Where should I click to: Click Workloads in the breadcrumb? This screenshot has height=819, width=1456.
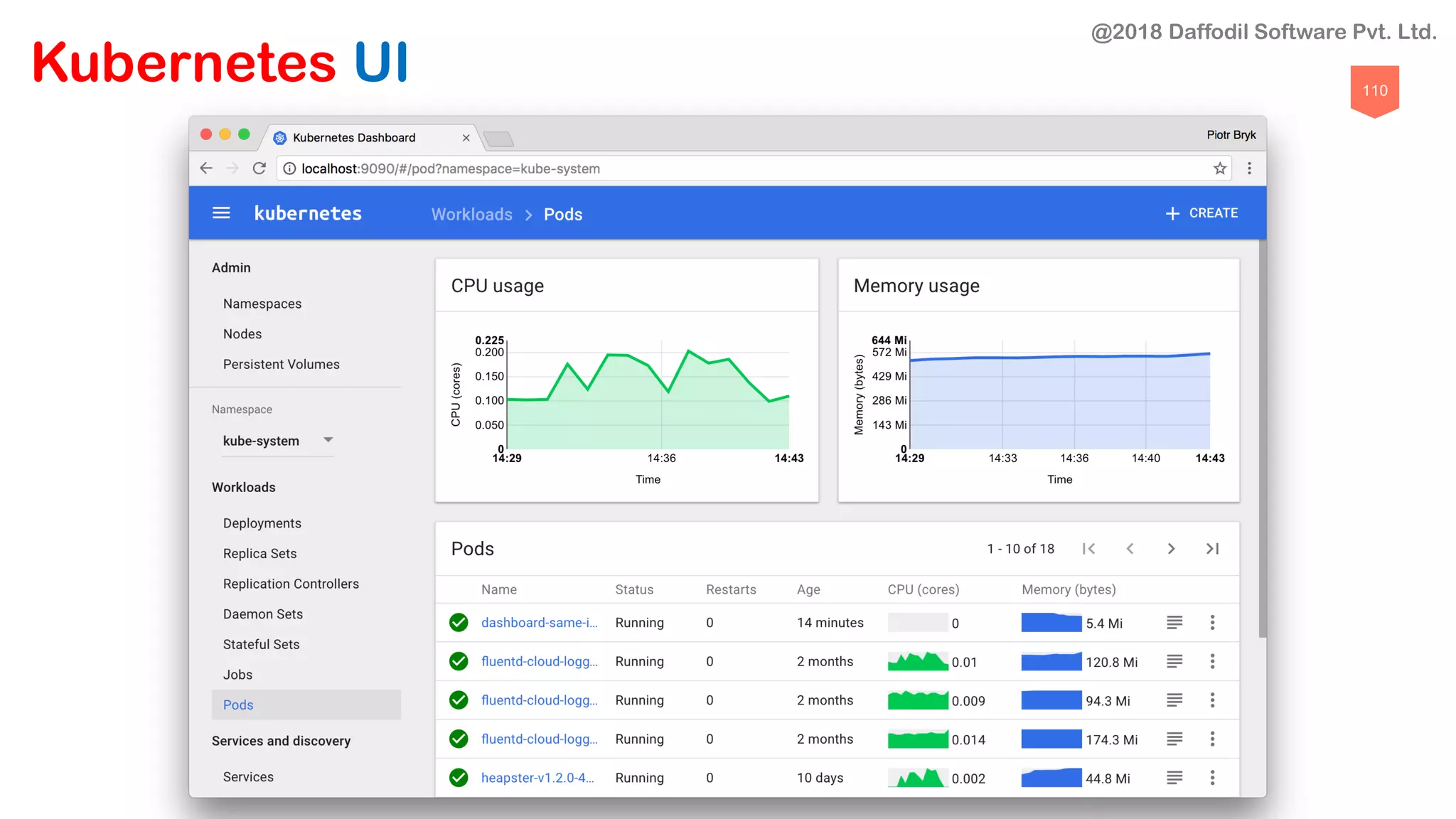[472, 215]
